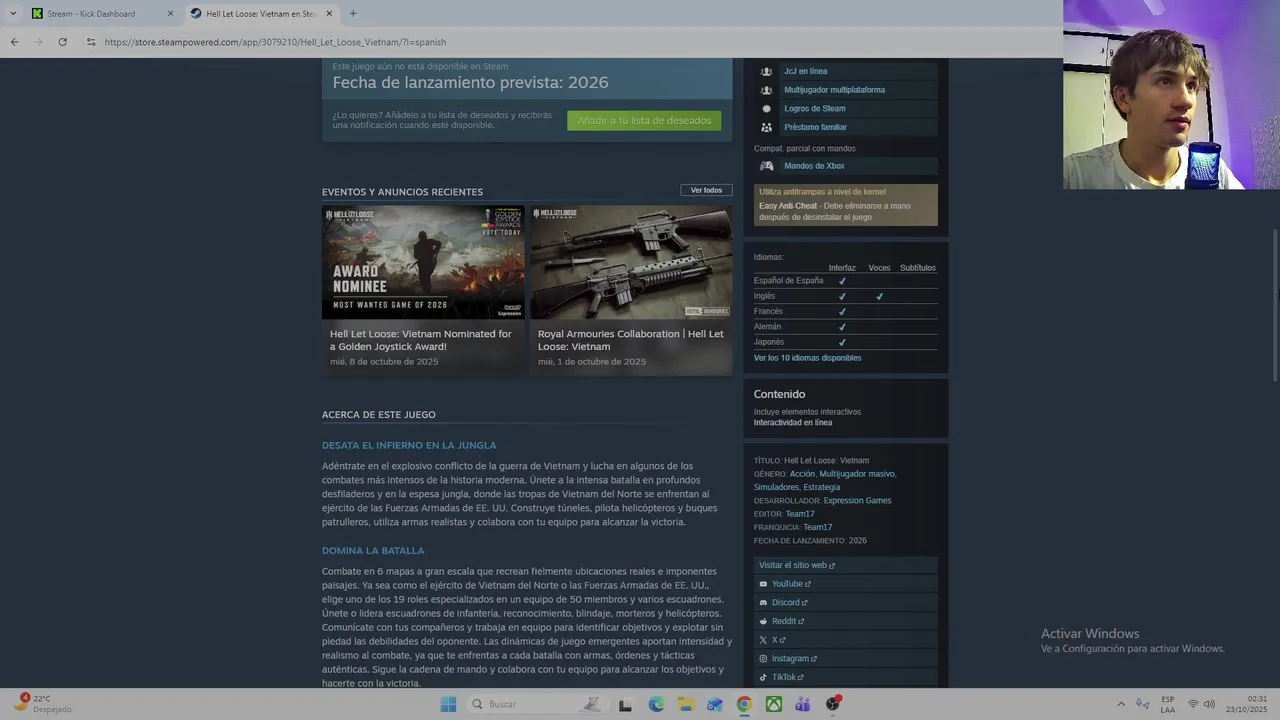
Task: Click the taskbar Buscar search box
Action: click(535, 704)
